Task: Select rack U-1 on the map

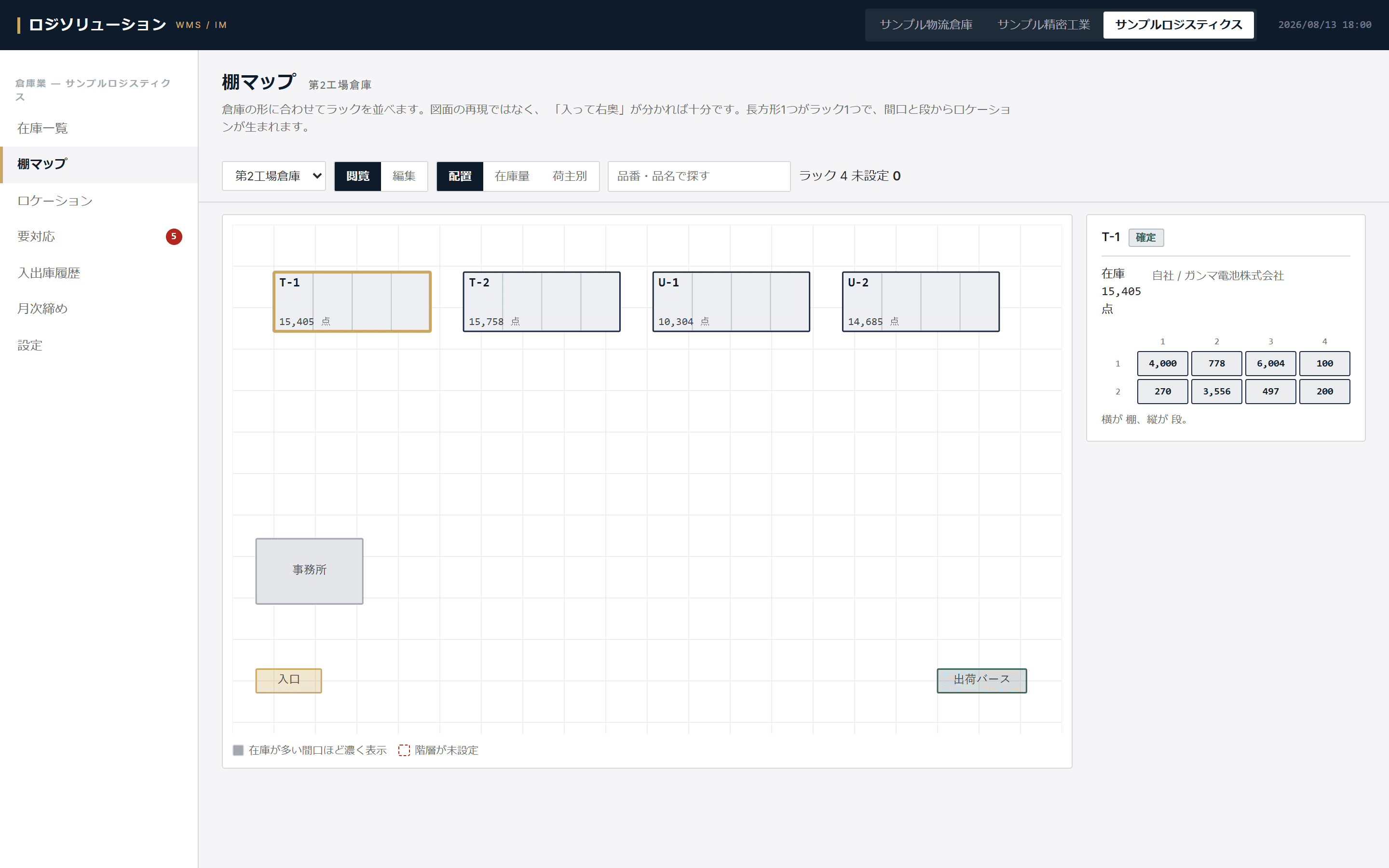Action: (x=731, y=301)
